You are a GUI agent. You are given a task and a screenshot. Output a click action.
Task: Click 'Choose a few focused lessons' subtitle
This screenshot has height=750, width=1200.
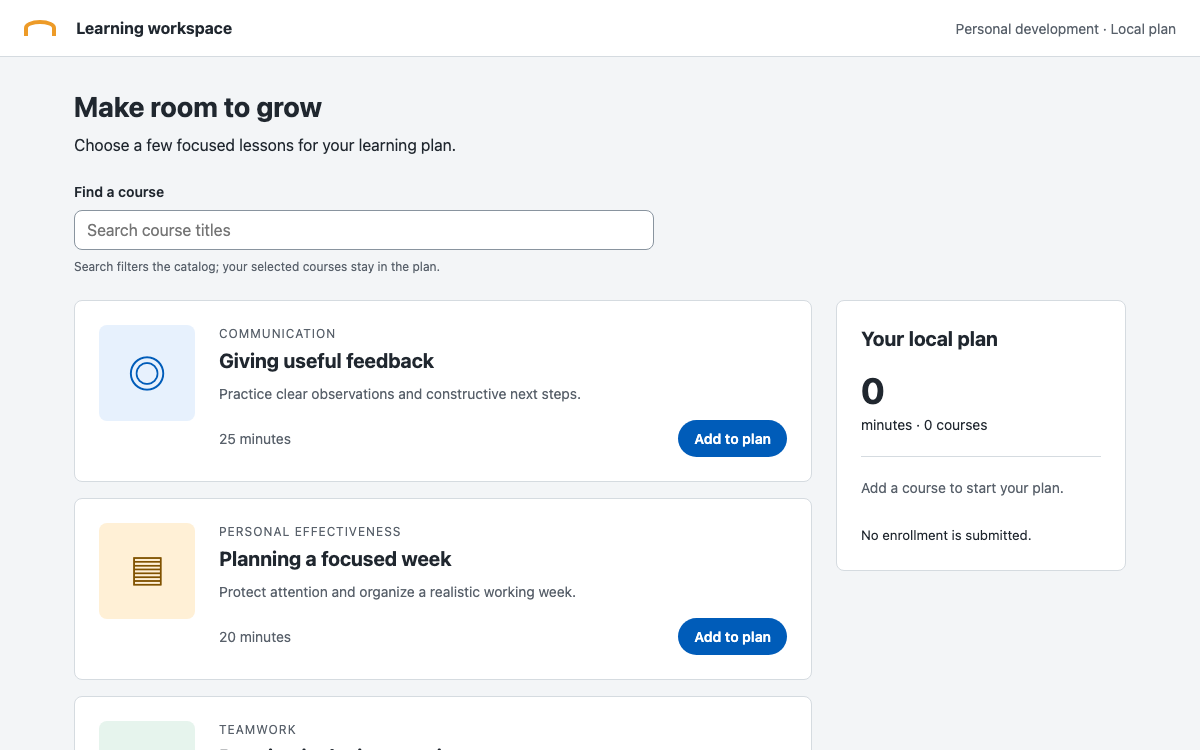pyautogui.click(x=265, y=146)
